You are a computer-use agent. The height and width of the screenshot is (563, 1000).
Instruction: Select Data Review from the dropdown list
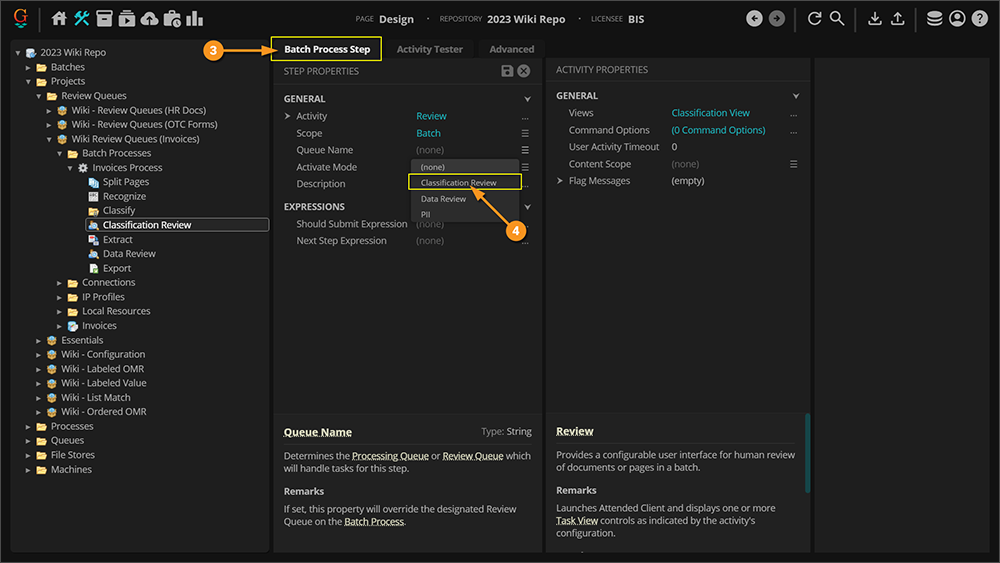tap(443, 199)
